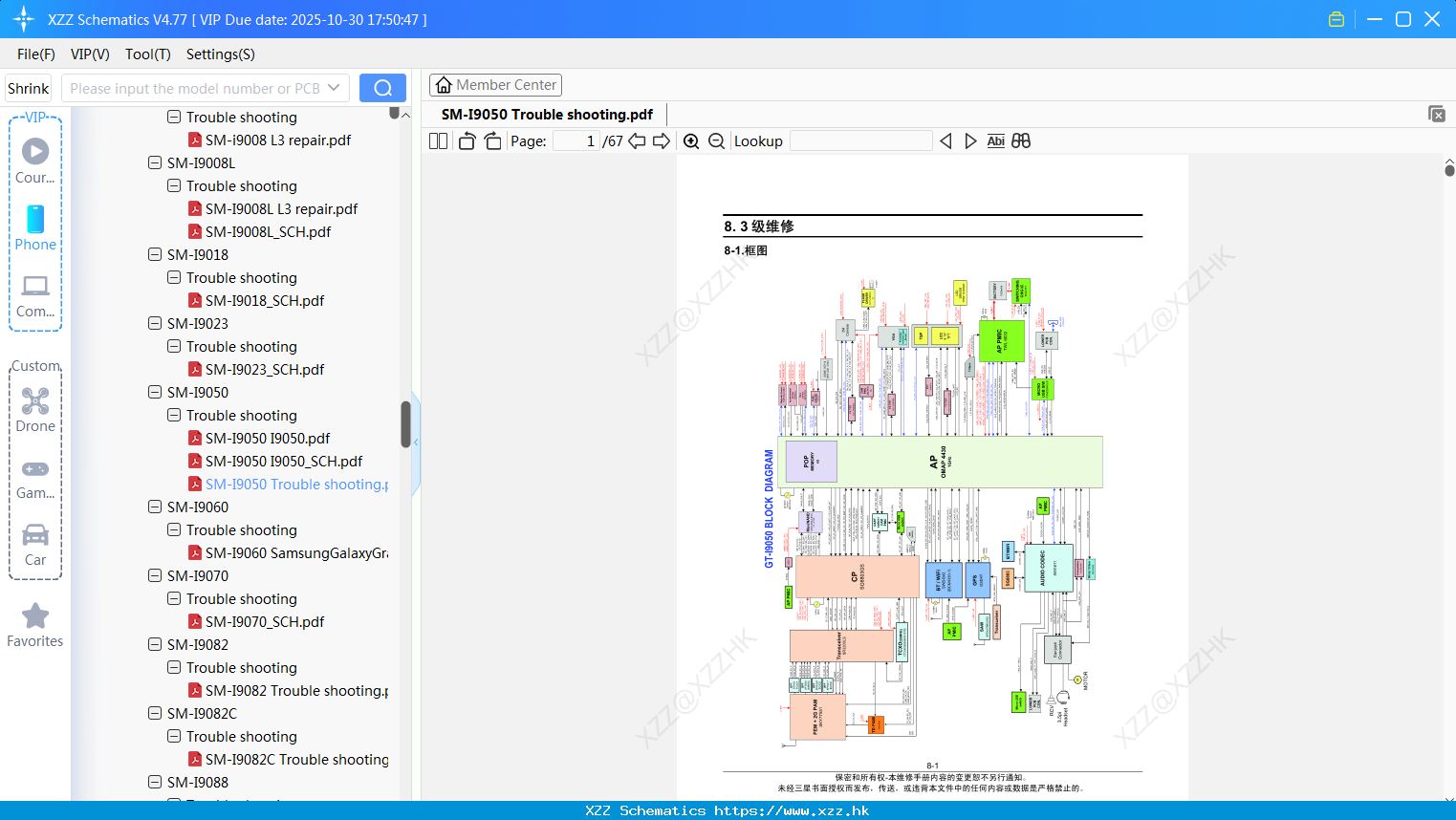
Task: Go to previous page arrow
Action: click(637, 141)
